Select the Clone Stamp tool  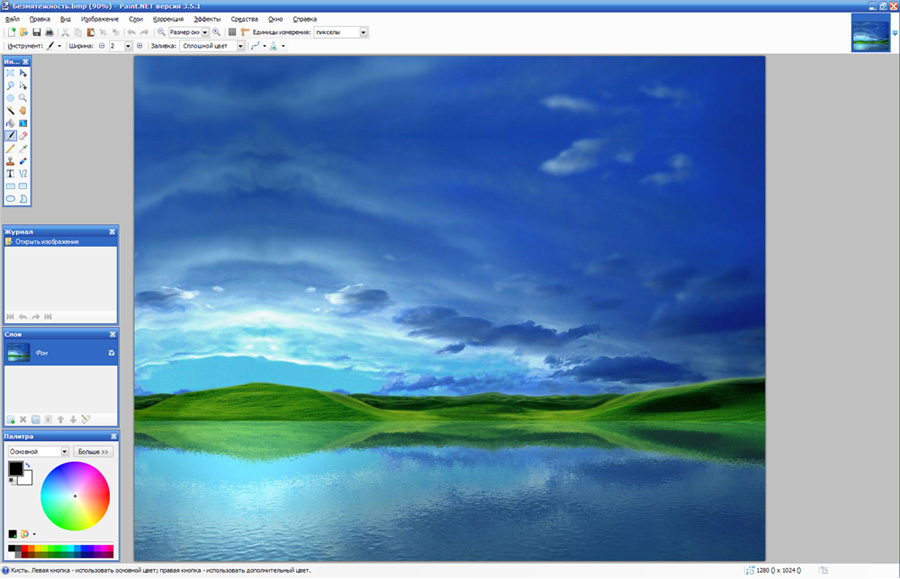tap(10, 160)
